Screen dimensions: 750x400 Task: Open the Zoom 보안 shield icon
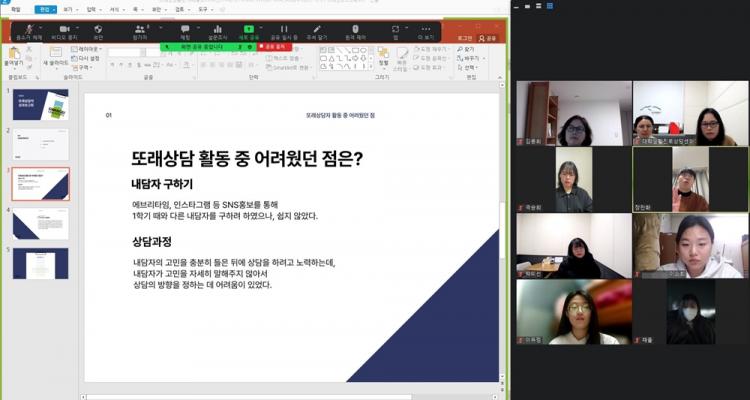(97, 29)
